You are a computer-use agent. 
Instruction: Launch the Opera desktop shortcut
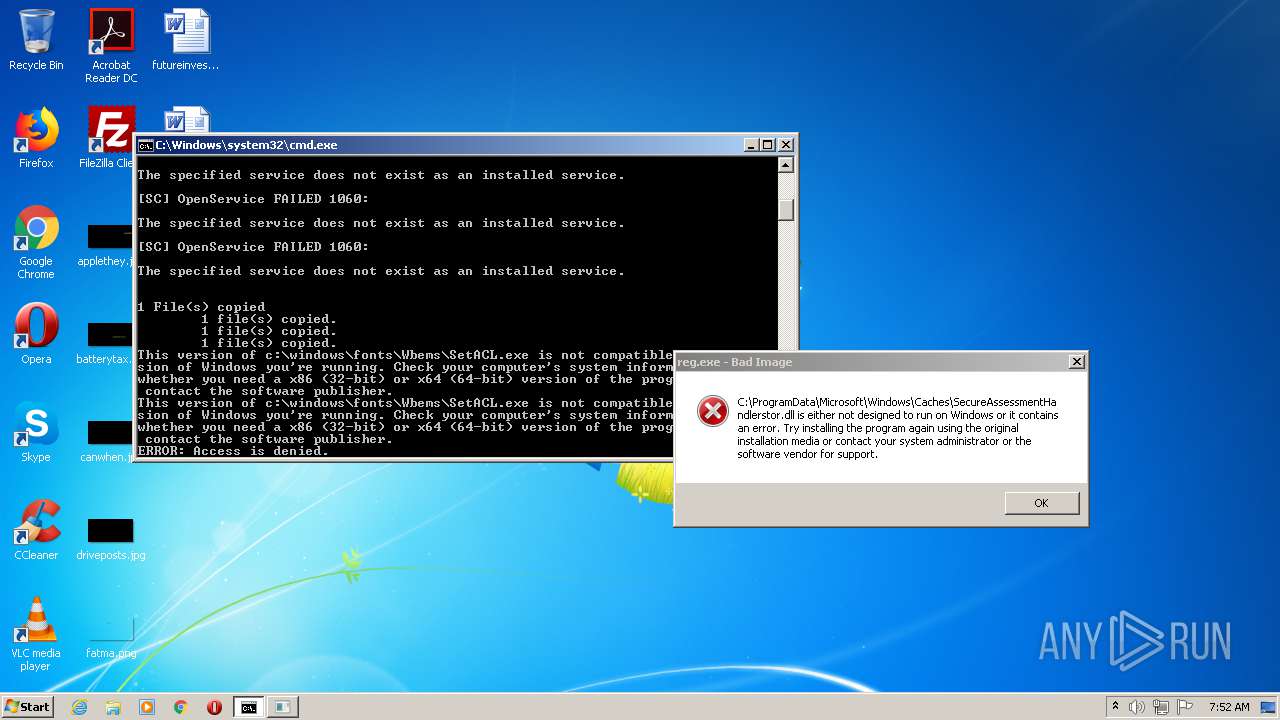(36, 334)
